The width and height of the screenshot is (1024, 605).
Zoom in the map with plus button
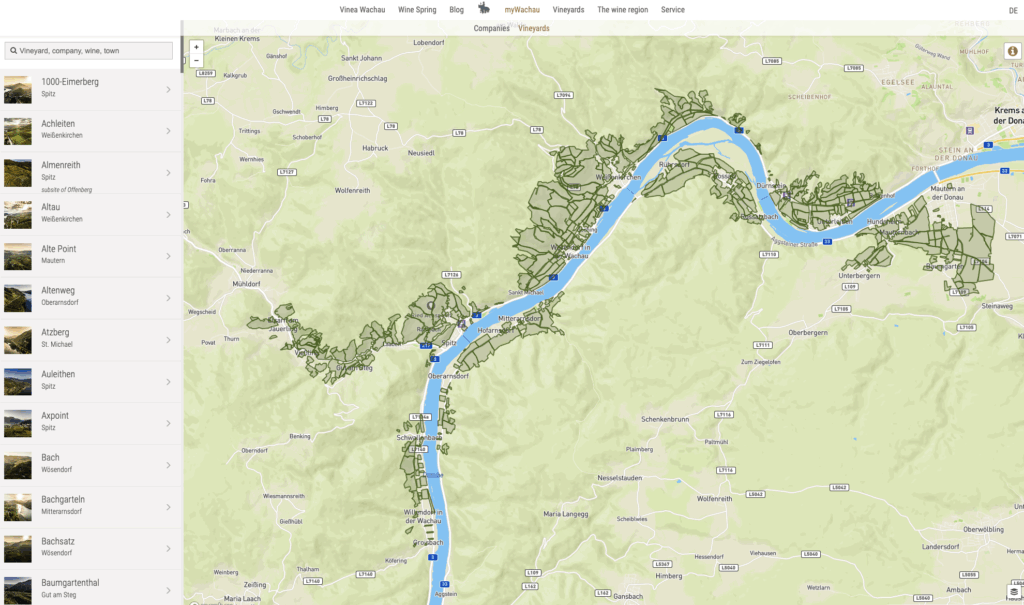196,47
